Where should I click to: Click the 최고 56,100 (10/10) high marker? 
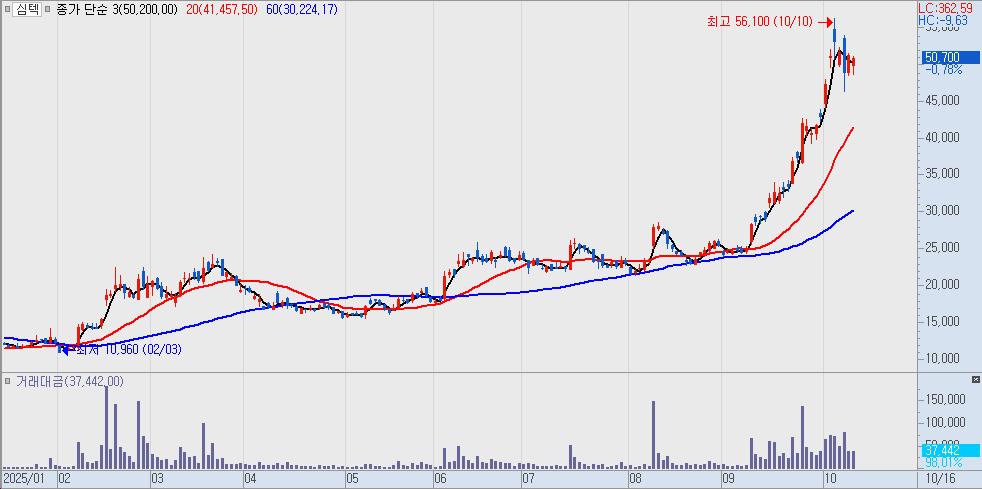click(x=760, y=22)
